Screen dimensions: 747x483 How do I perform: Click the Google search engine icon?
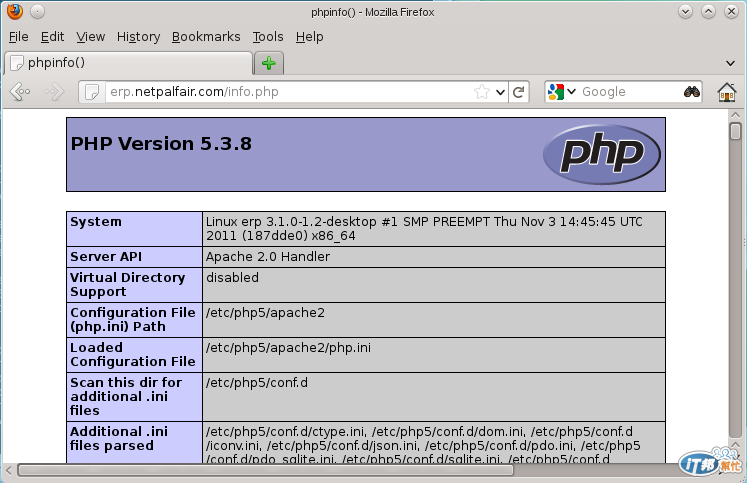click(x=555, y=91)
